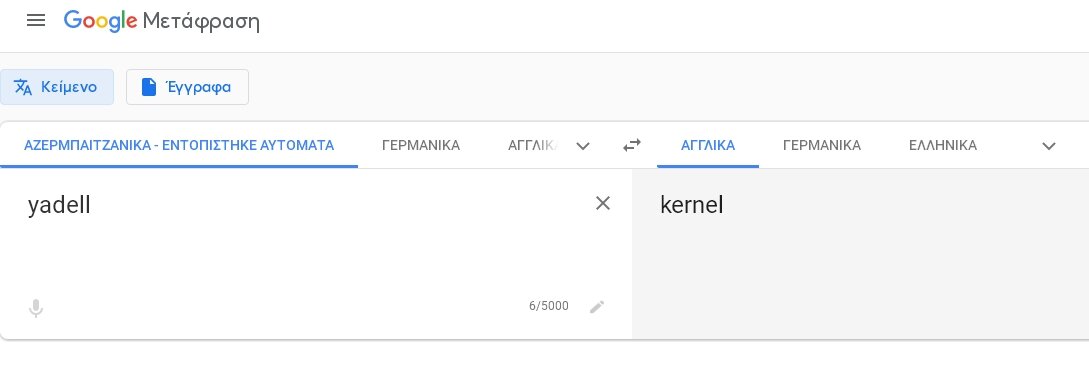Open handwriting pencil input tool
The height and width of the screenshot is (392, 1089).
(597, 307)
